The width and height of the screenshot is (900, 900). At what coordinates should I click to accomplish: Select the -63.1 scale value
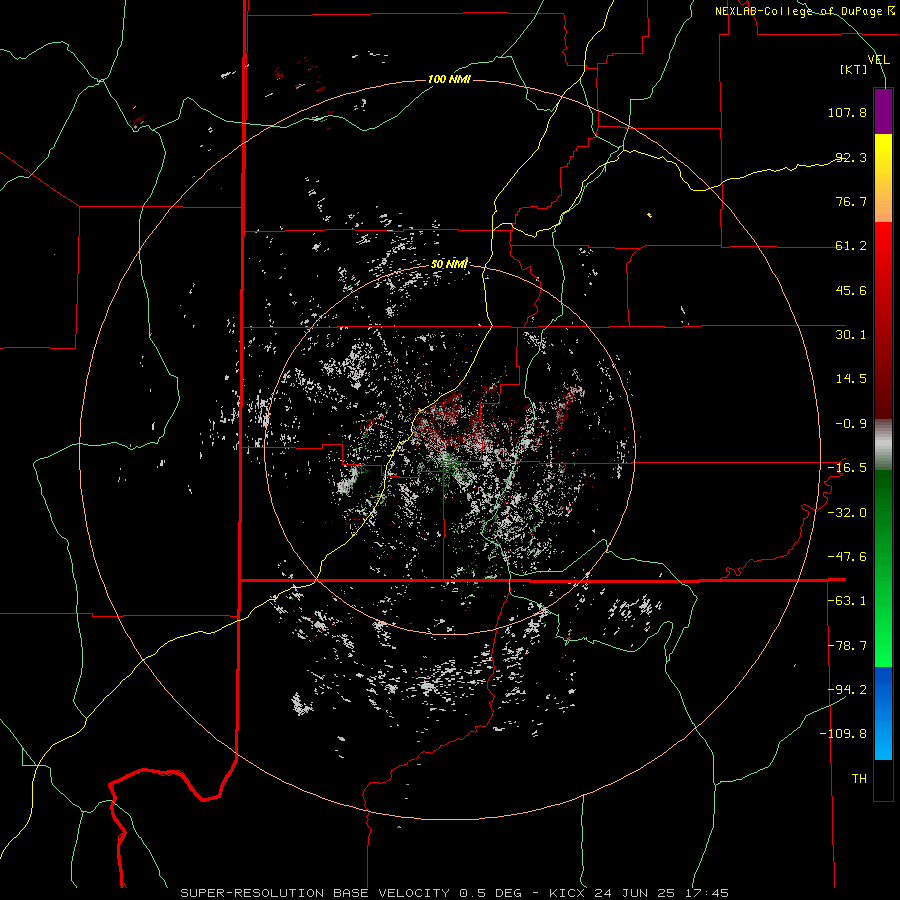tap(847, 601)
